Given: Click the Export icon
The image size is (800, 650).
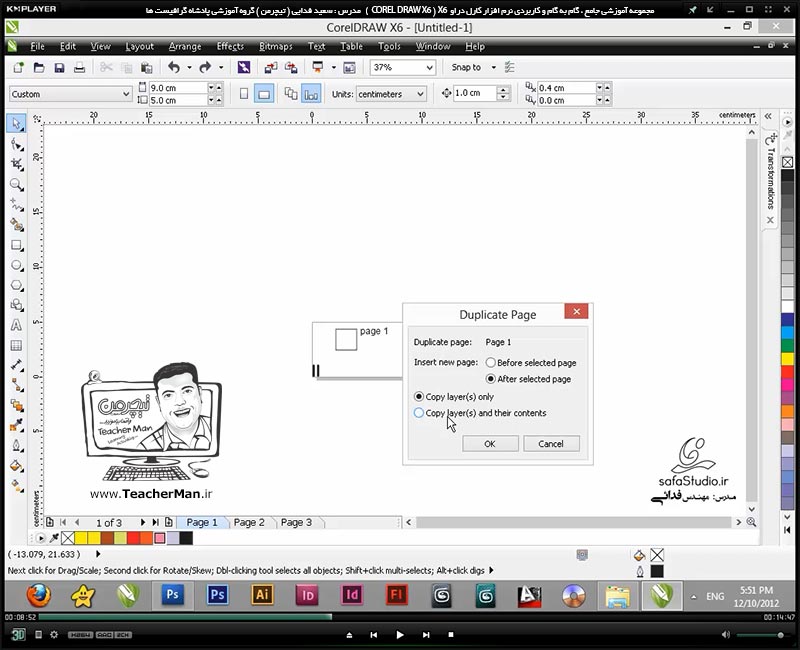Looking at the screenshot, I should click(291, 67).
